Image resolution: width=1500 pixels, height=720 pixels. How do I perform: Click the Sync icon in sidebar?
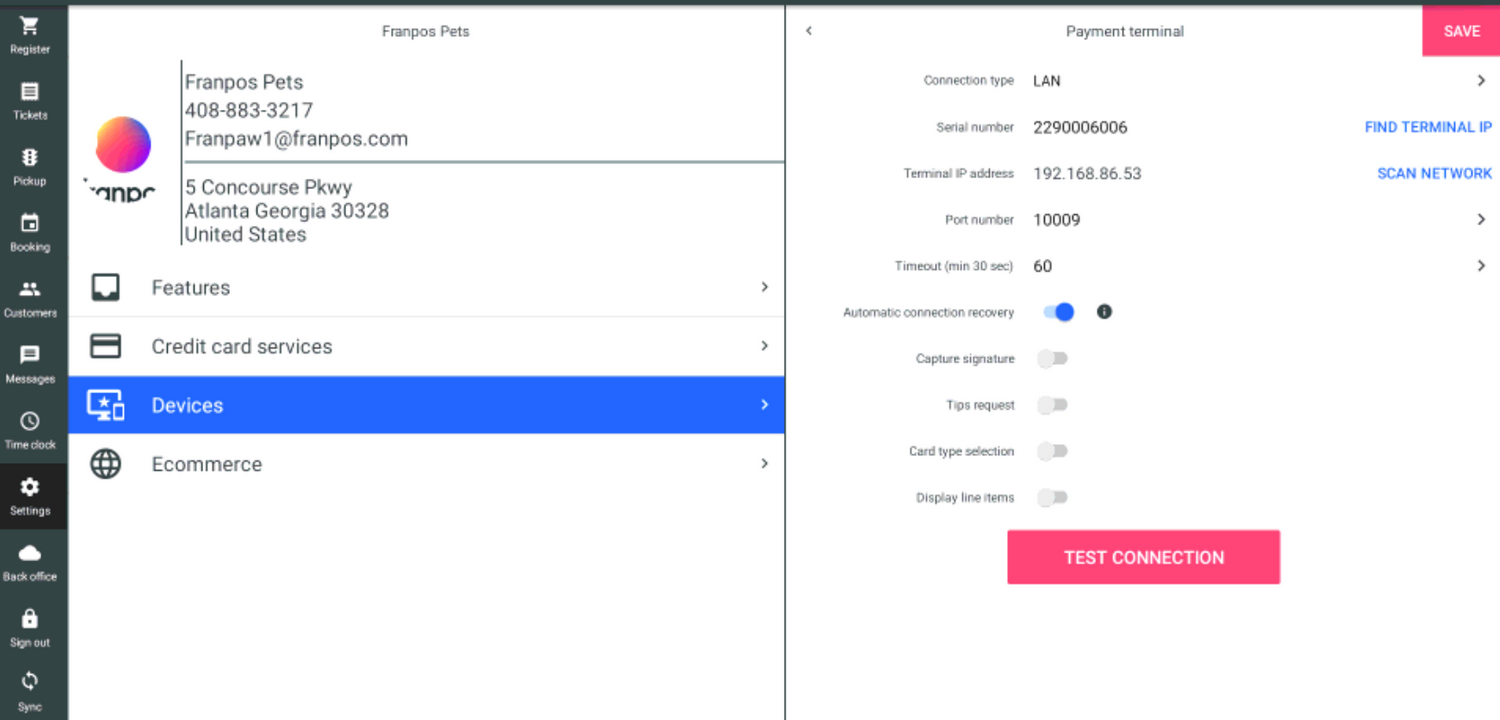point(30,682)
